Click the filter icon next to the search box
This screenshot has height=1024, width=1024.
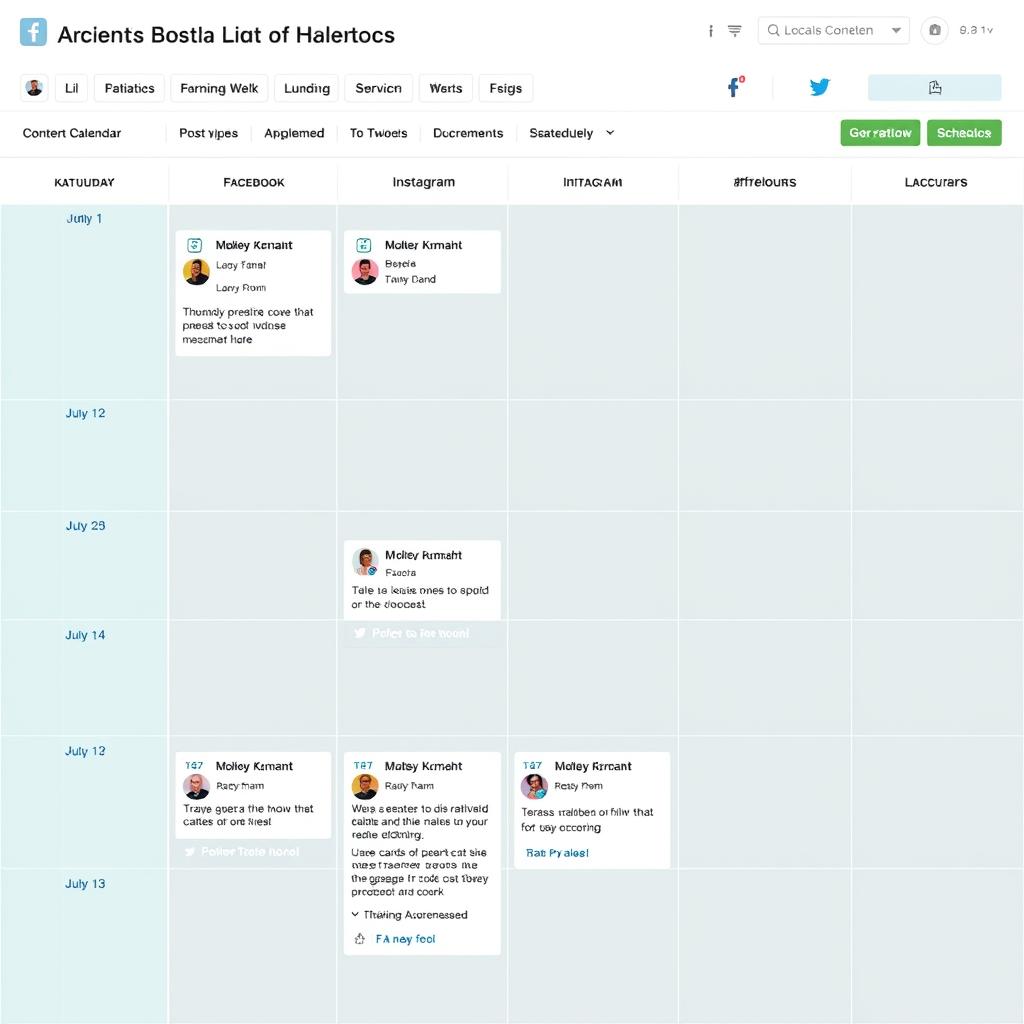[x=735, y=30]
